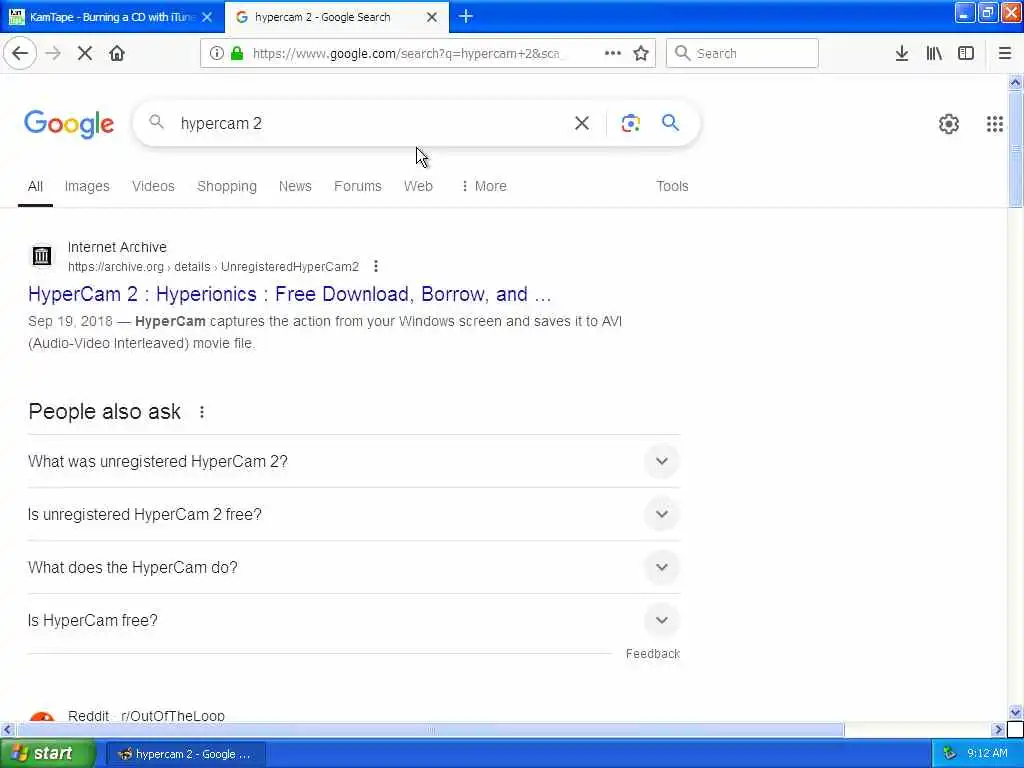This screenshot has height=768, width=1024.
Task: Open the HyperCam 2 : Hyperionics download link
Action: [289, 295]
